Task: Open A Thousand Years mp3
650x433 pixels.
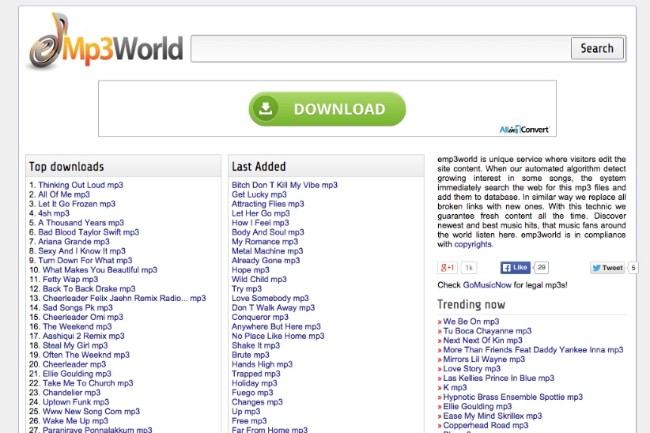Action: pos(81,223)
